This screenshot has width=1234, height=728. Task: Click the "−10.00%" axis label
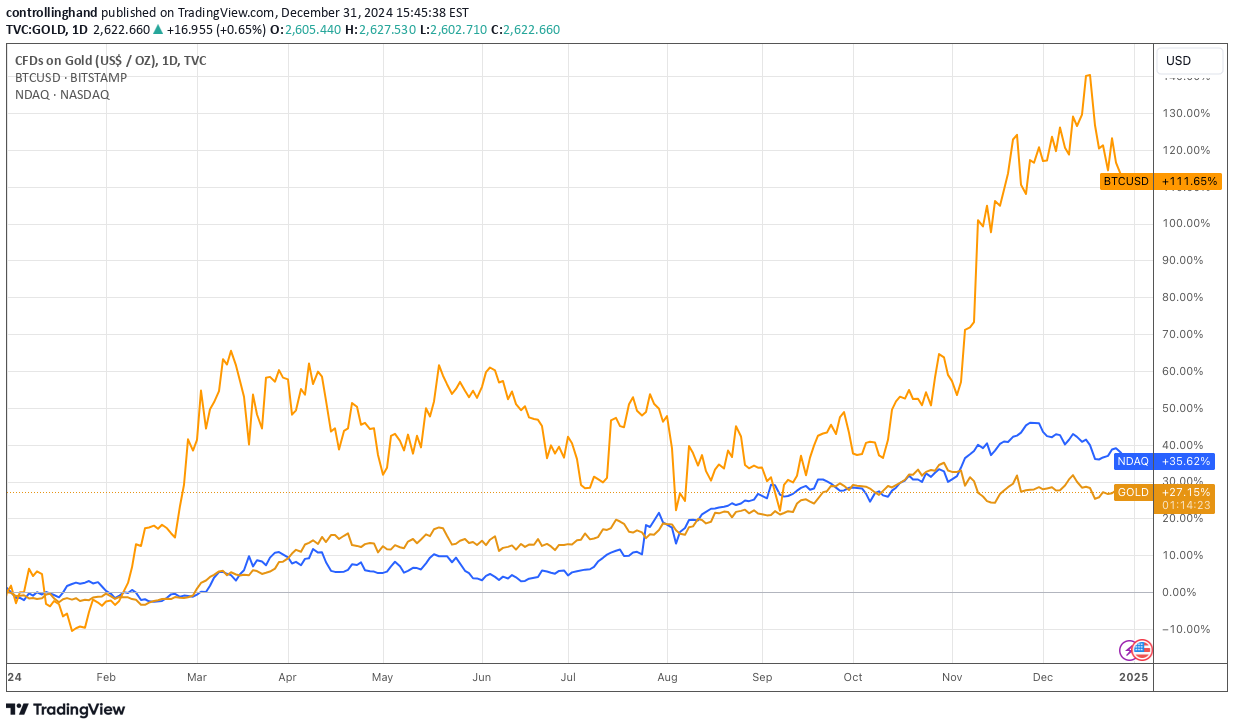click(x=1186, y=629)
